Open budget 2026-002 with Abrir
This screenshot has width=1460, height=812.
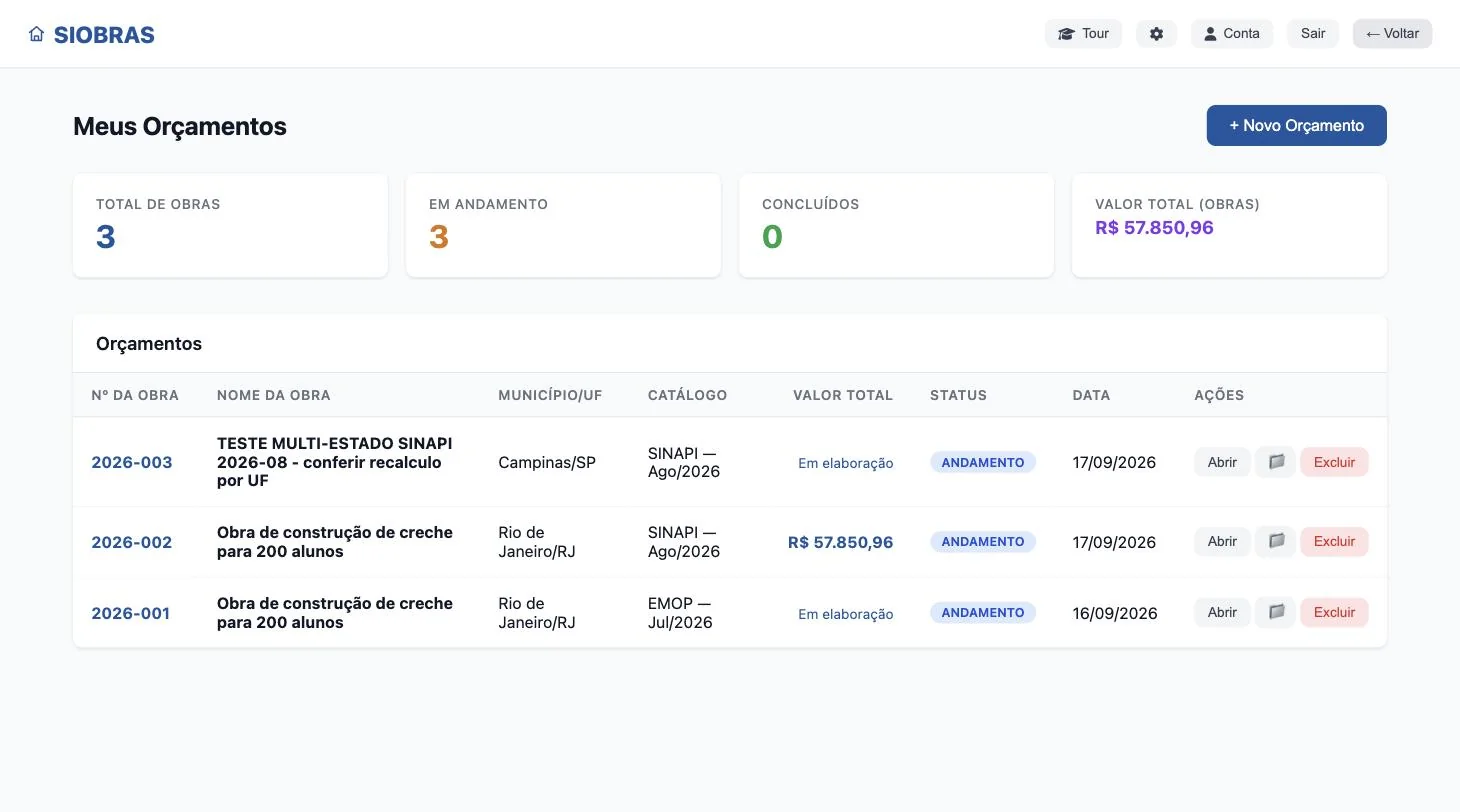1222,541
